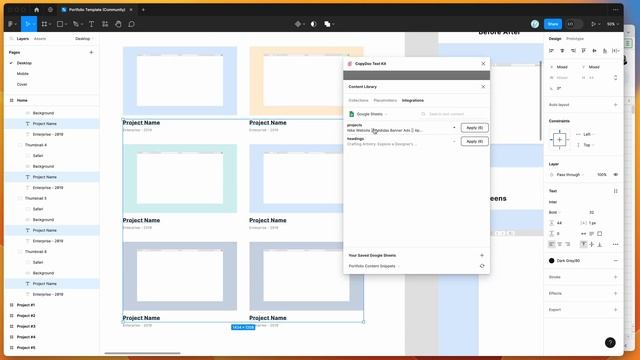The image size is (640, 360).
Task: Set text vertical align bottom
Action: click(x=600, y=244)
